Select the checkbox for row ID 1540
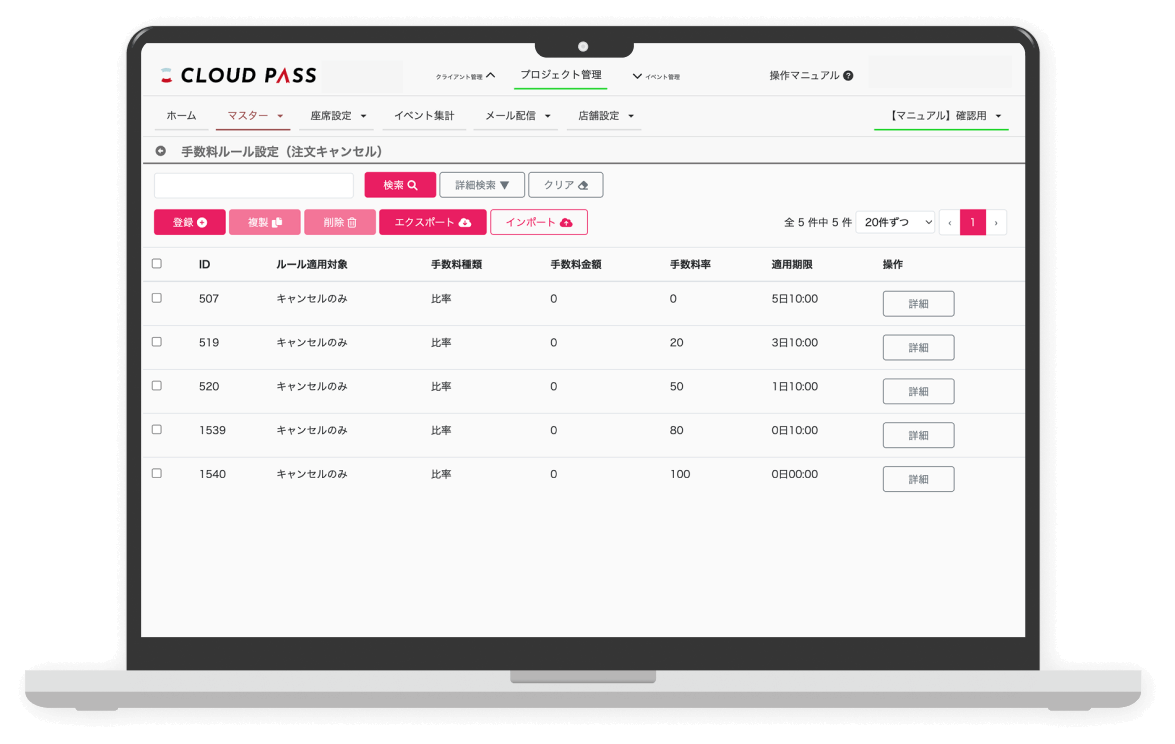The width and height of the screenshot is (1175, 744). [x=156, y=473]
